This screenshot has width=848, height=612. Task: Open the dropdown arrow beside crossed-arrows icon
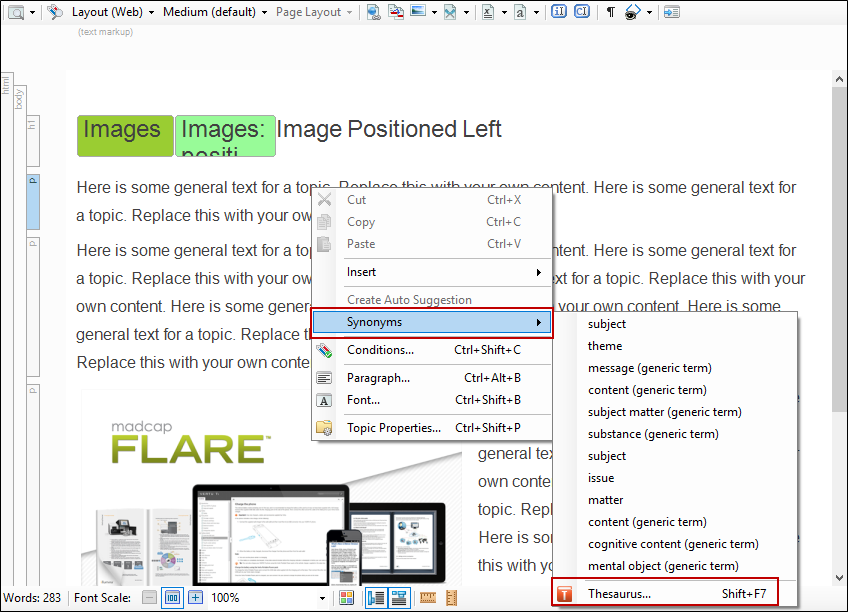click(x=466, y=12)
